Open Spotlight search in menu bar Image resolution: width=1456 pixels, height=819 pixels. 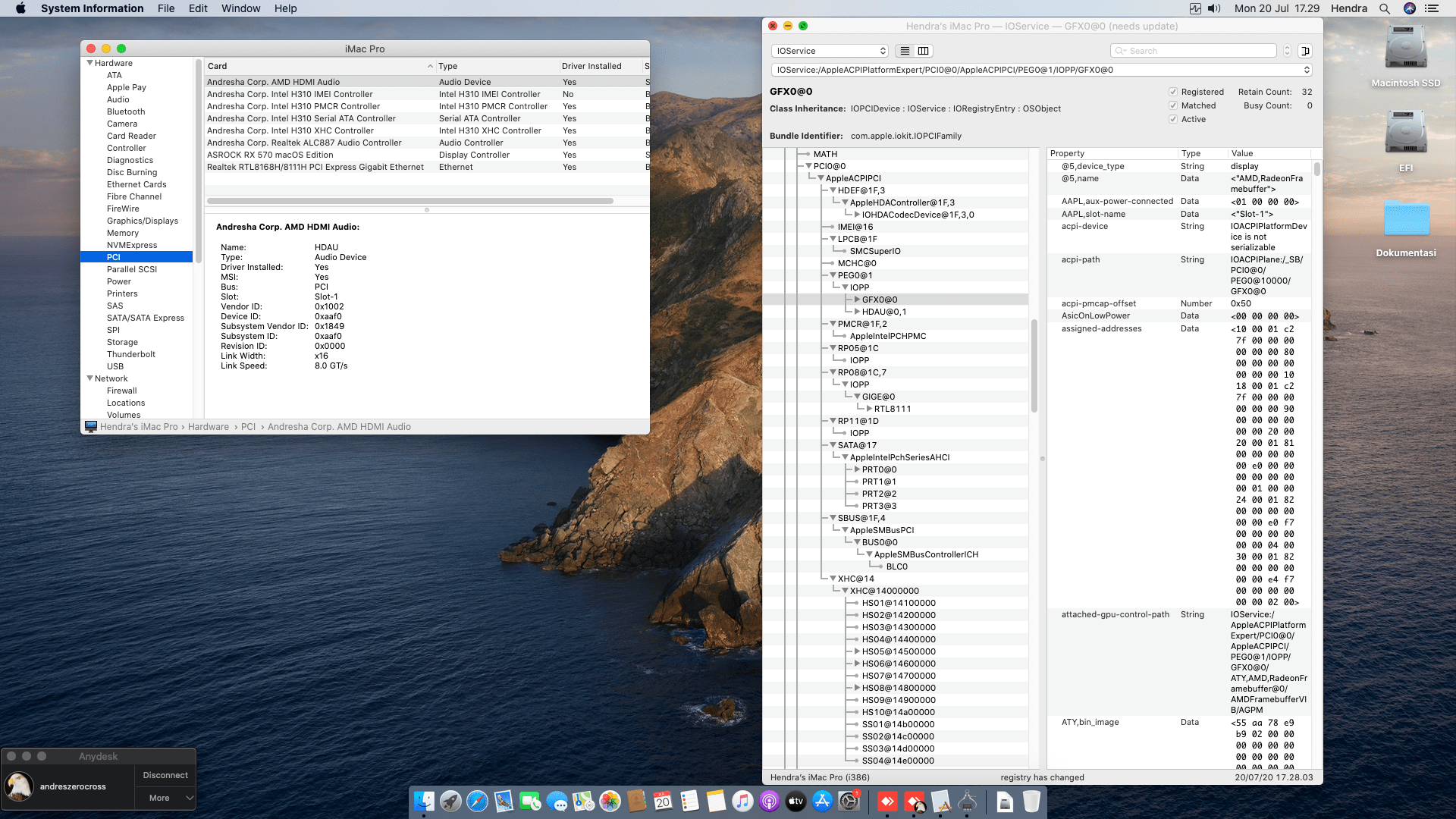pyautogui.click(x=1385, y=8)
